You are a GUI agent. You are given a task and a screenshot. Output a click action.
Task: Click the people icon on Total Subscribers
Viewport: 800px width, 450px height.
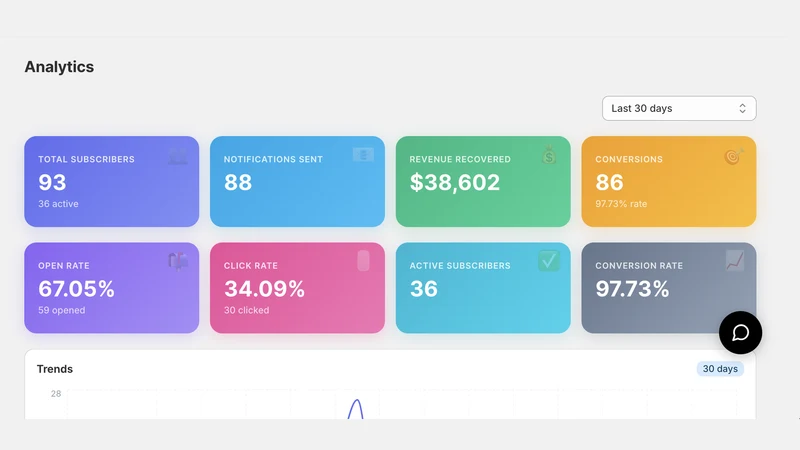178,156
